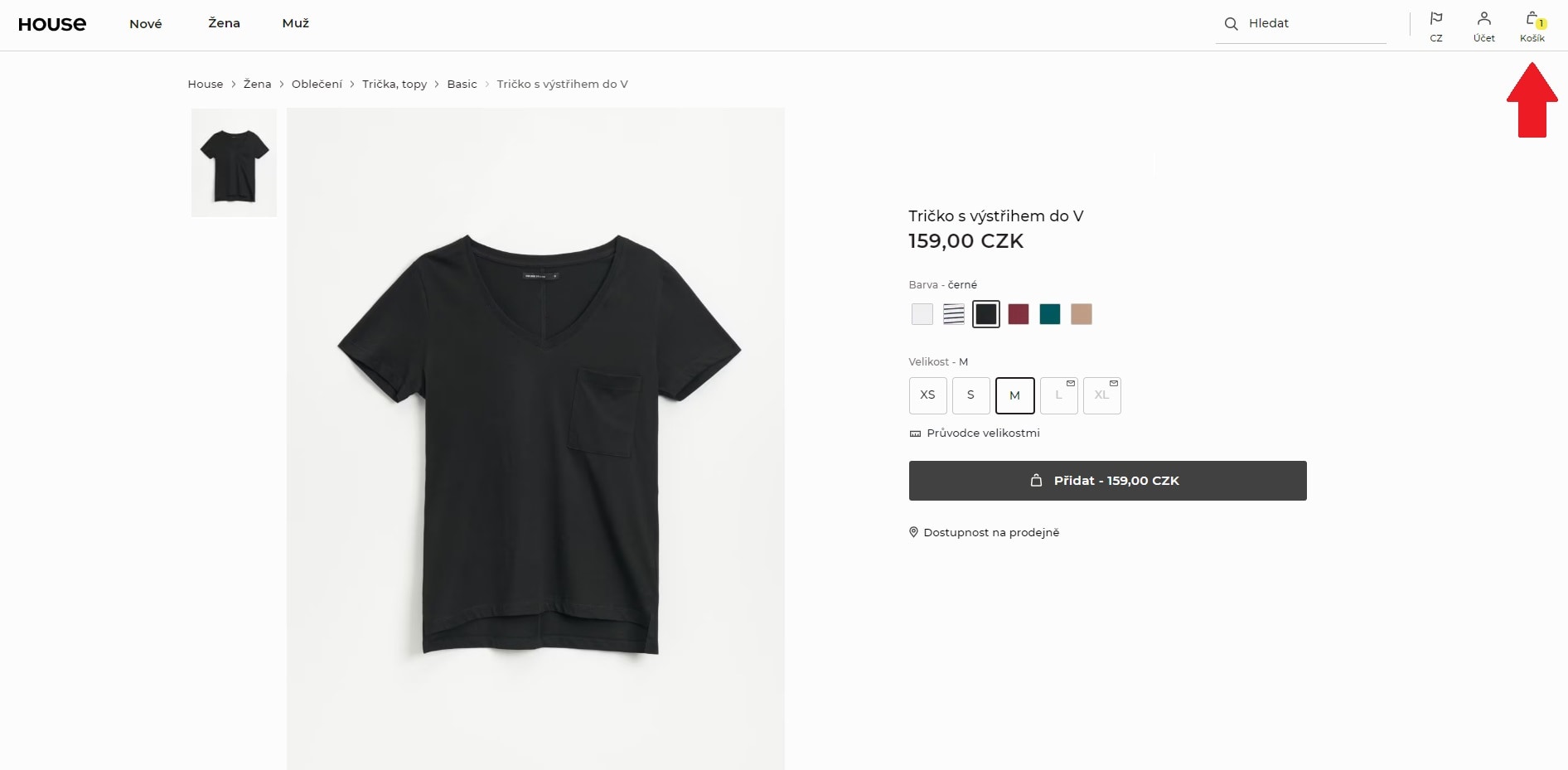Viewport: 1568px width, 770px height.
Task: Select the black t-shirt thumbnail
Action: pos(234,162)
